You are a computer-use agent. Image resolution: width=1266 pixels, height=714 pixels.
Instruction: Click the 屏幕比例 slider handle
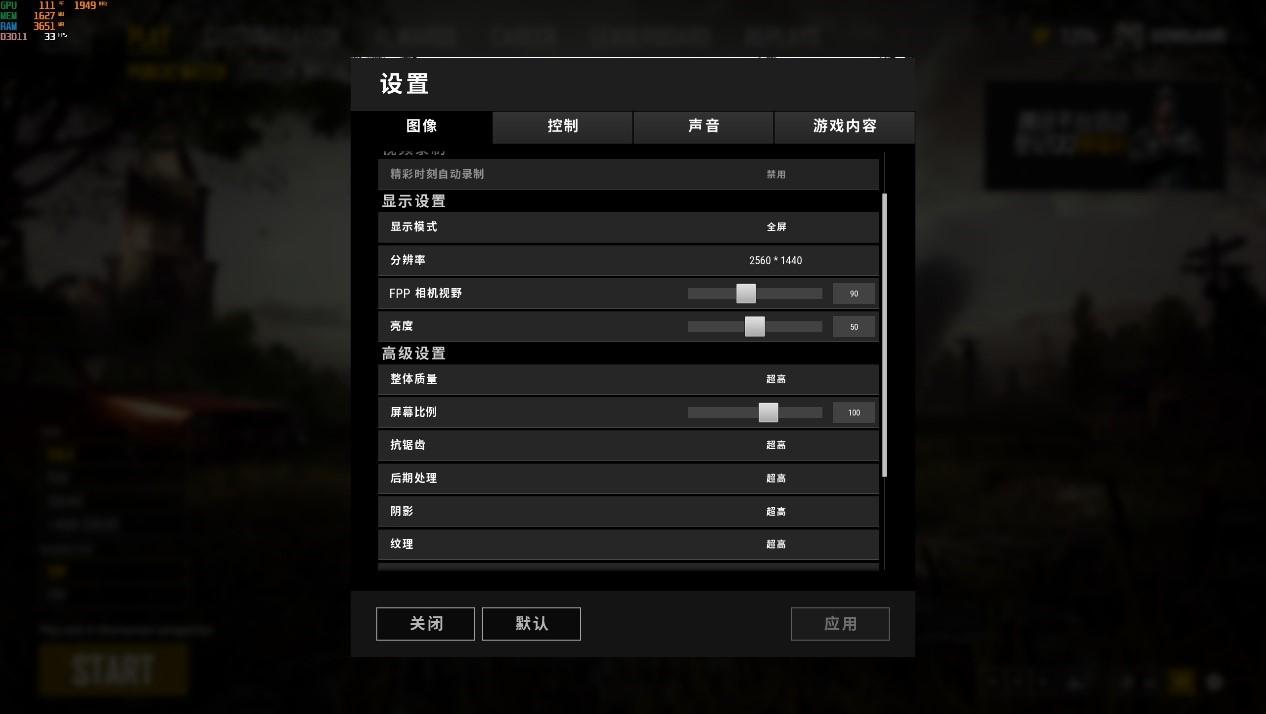768,412
